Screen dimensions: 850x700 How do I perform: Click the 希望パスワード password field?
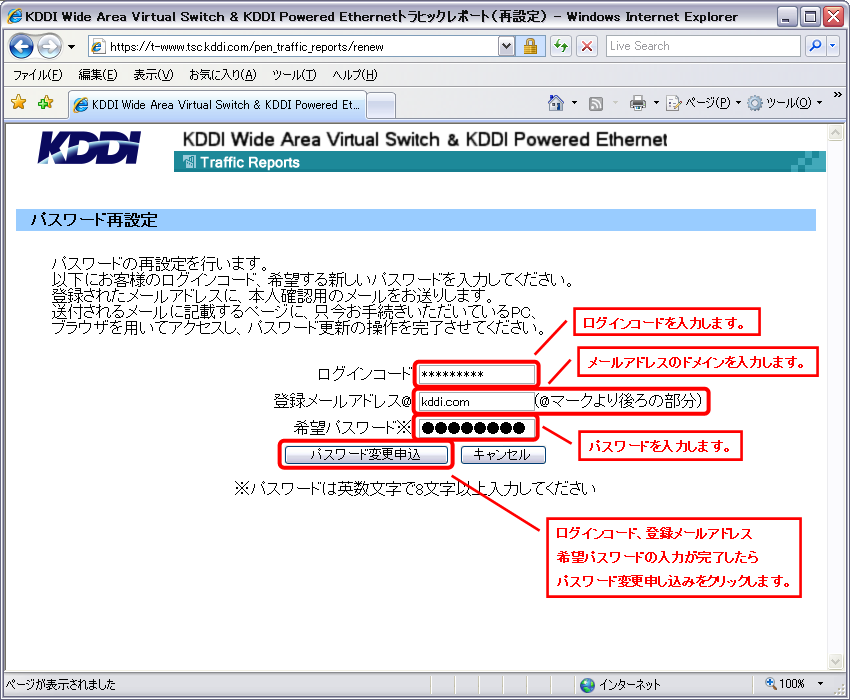[x=476, y=428]
